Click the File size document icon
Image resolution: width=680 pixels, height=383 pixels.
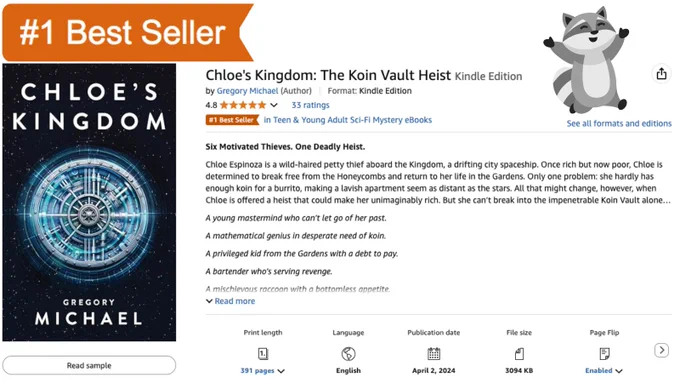coord(519,354)
